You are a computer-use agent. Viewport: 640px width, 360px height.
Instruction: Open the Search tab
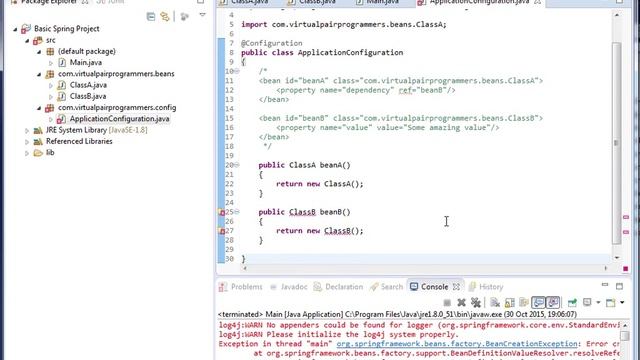pos(387,287)
